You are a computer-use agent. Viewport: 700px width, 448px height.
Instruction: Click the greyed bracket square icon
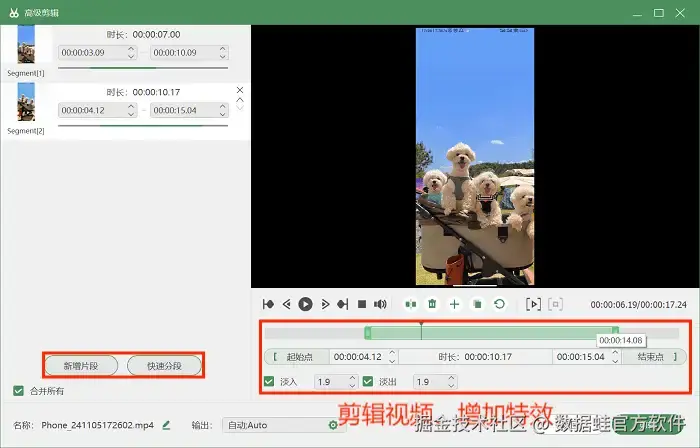click(555, 304)
